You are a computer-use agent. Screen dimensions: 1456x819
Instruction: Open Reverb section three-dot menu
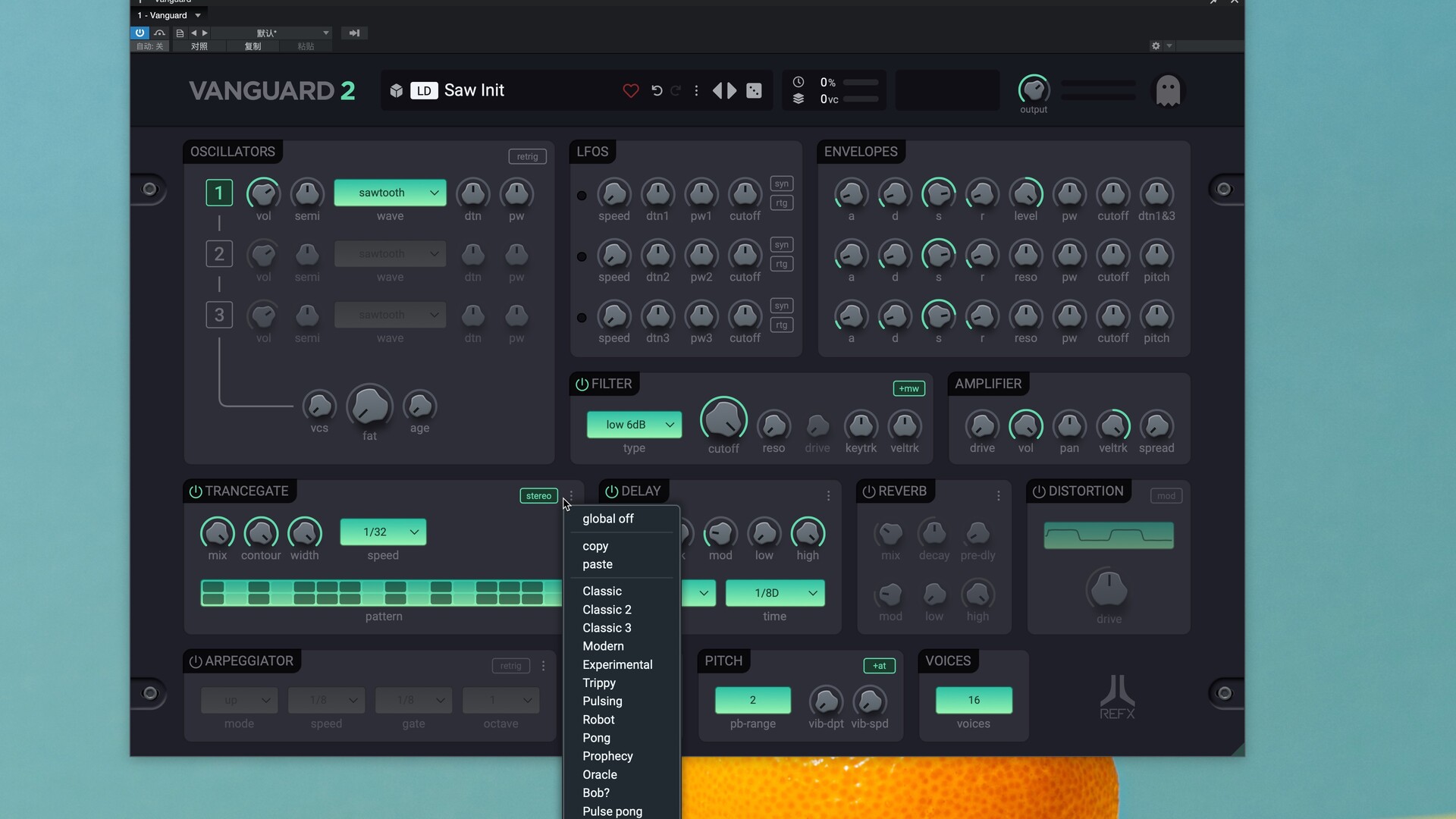pyautogui.click(x=998, y=496)
